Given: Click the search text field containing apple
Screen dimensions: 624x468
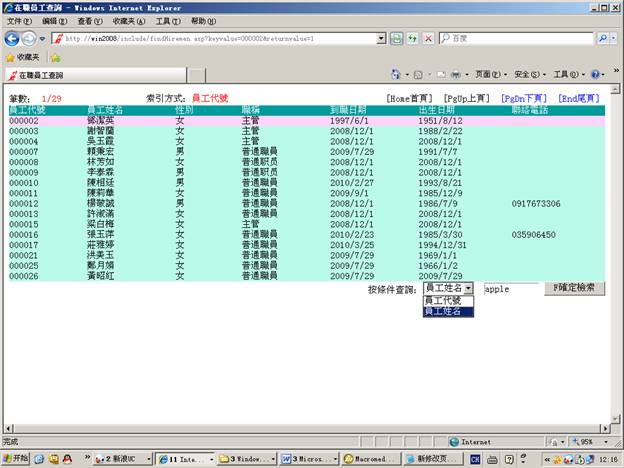Looking at the screenshot, I should tap(510, 288).
